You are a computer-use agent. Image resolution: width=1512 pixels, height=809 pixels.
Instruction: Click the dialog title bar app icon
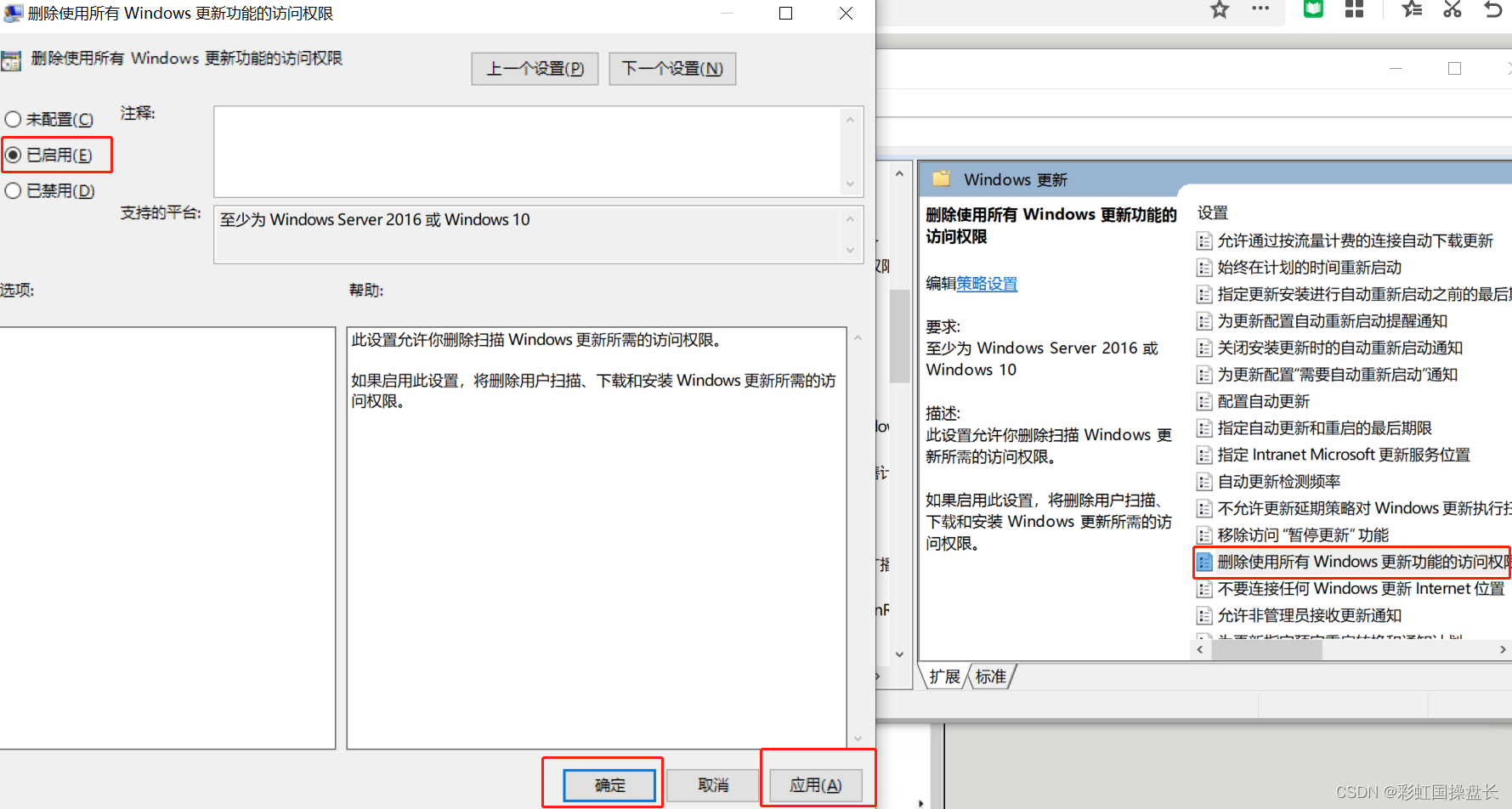pyautogui.click(x=13, y=13)
